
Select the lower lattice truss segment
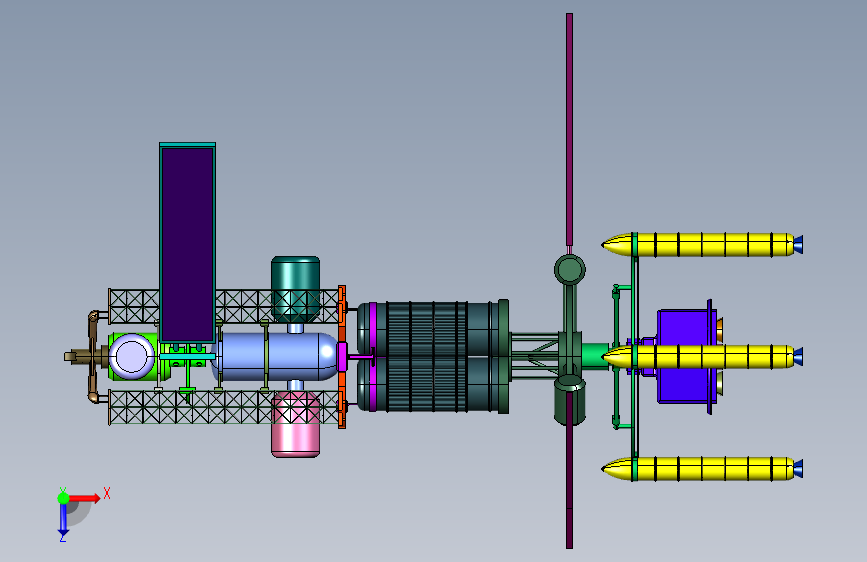[x=224, y=407]
